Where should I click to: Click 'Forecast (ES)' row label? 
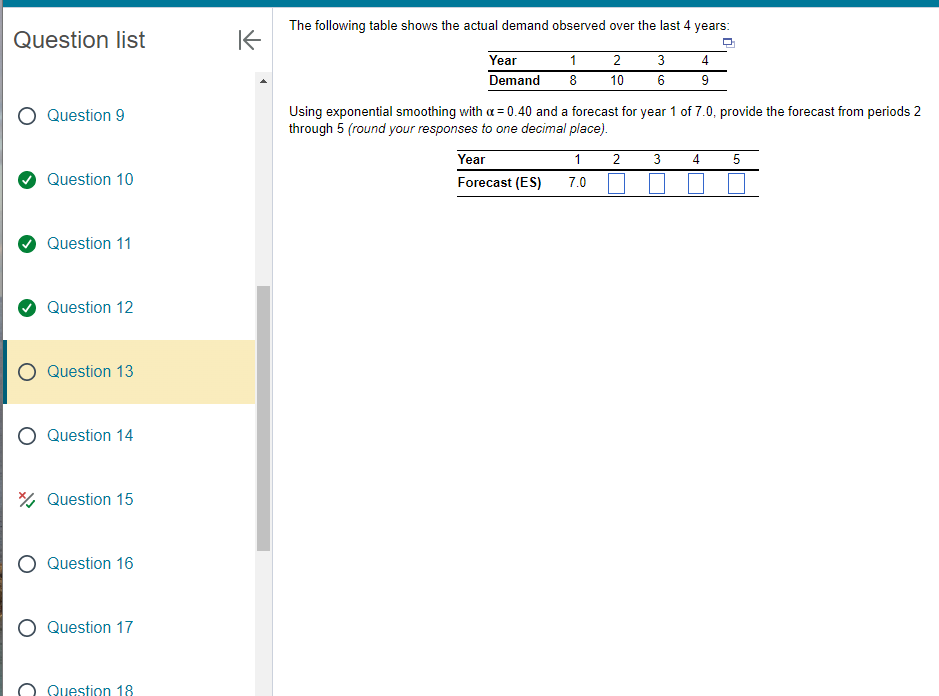(x=499, y=183)
